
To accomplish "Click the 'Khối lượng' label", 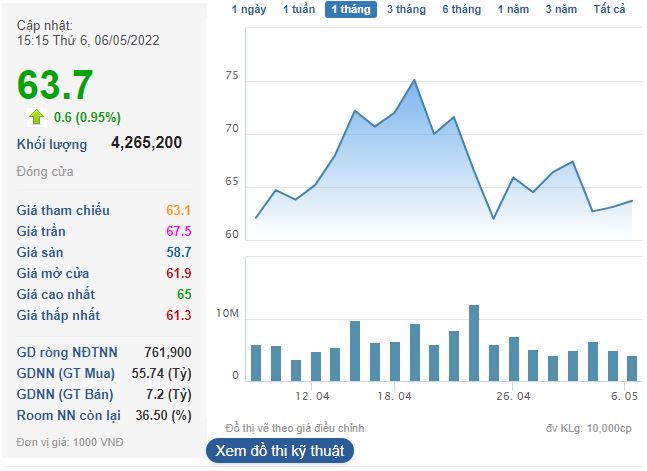I will tap(52, 144).
